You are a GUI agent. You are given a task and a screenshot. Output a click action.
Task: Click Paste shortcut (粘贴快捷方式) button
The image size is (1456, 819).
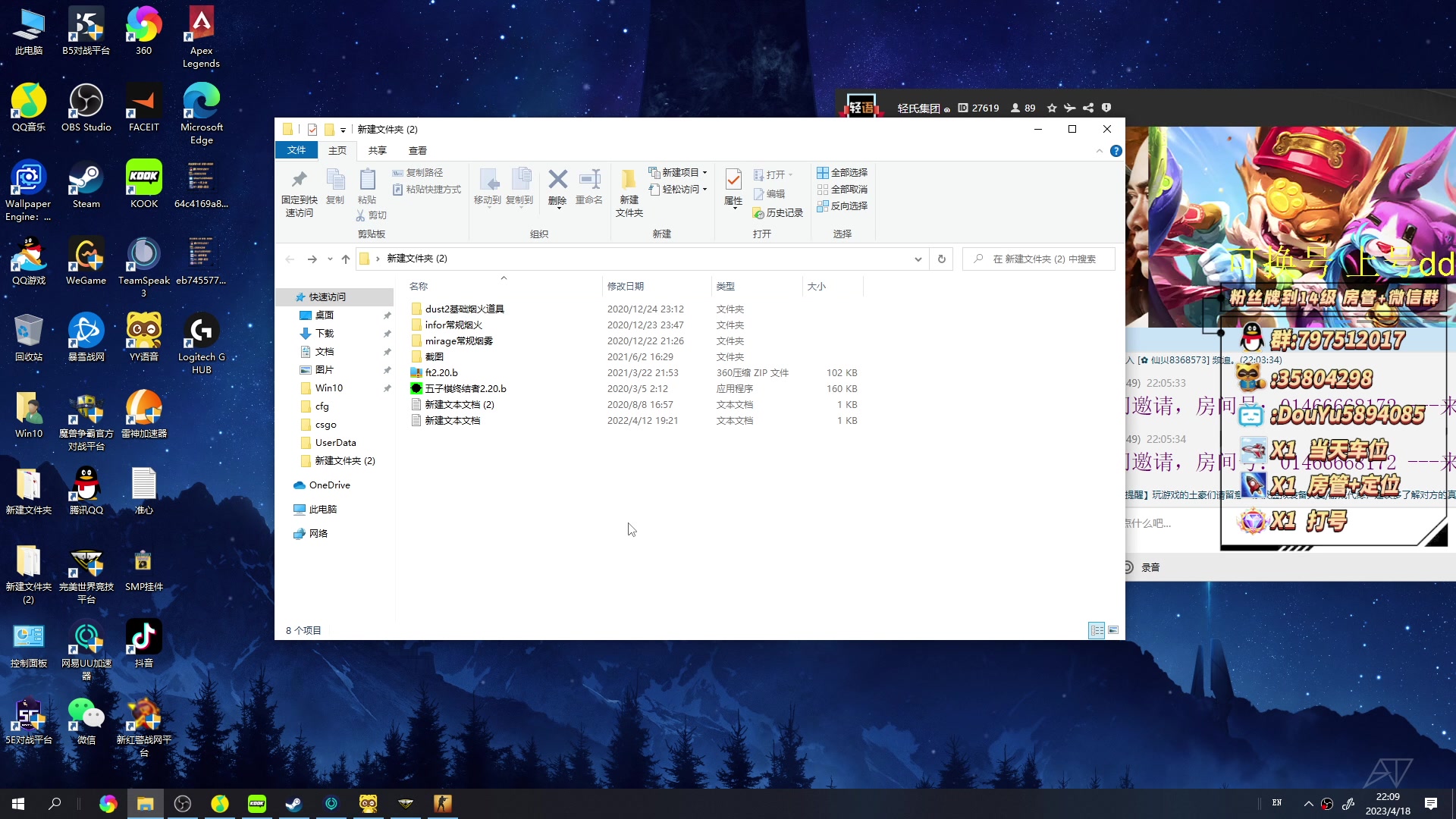pos(426,190)
